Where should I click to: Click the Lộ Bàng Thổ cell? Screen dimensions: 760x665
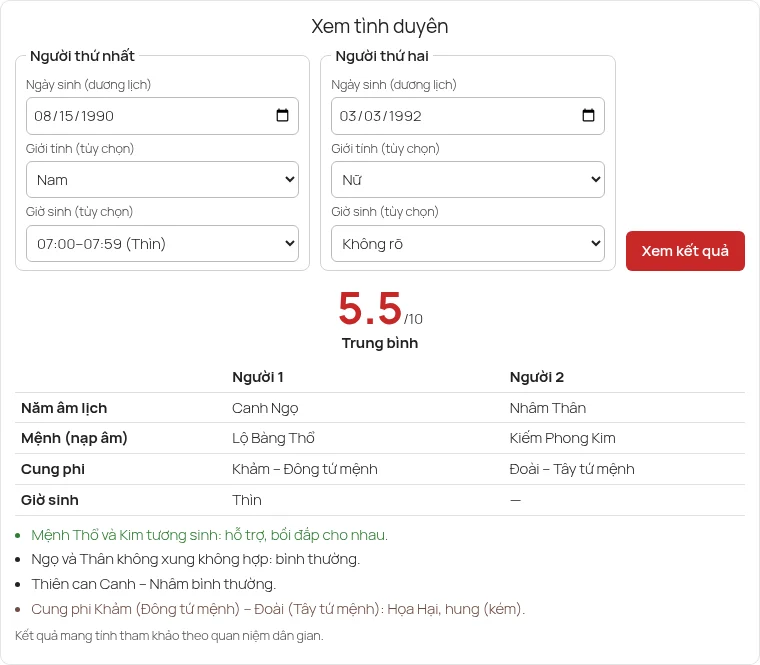(273, 438)
